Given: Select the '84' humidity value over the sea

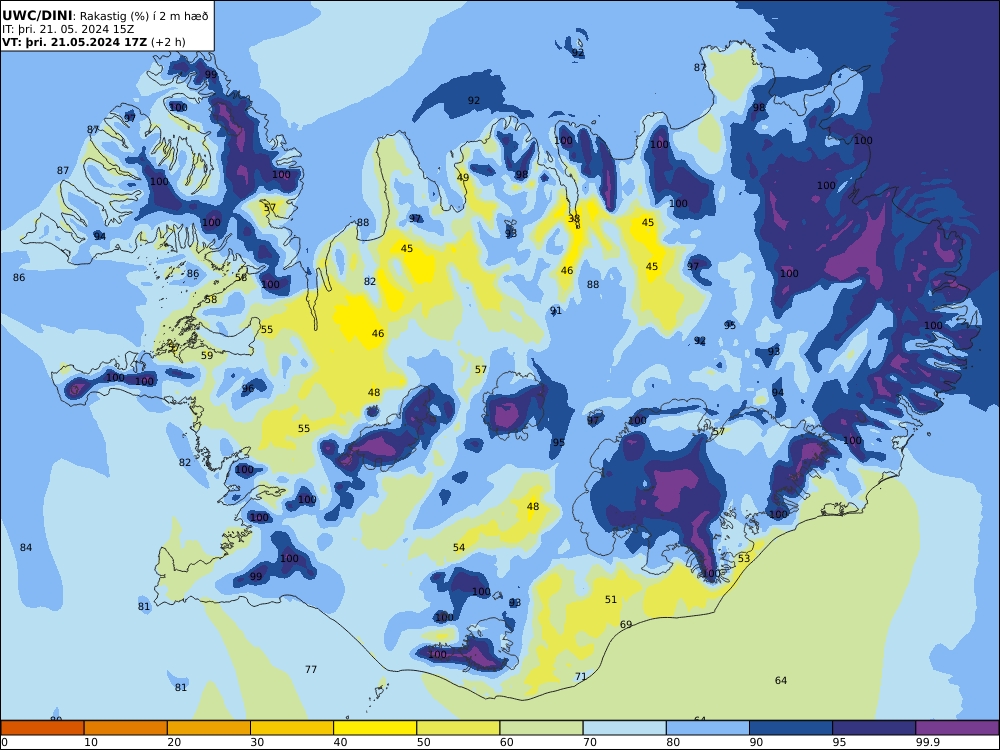Looking at the screenshot, I should (26, 547).
